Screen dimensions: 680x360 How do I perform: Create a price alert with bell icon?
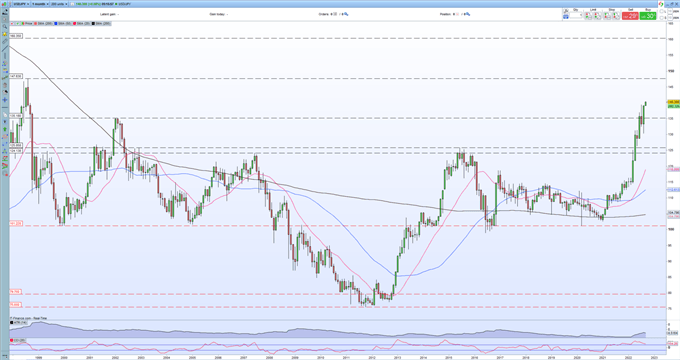pyautogui.click(x=5, y=34)
